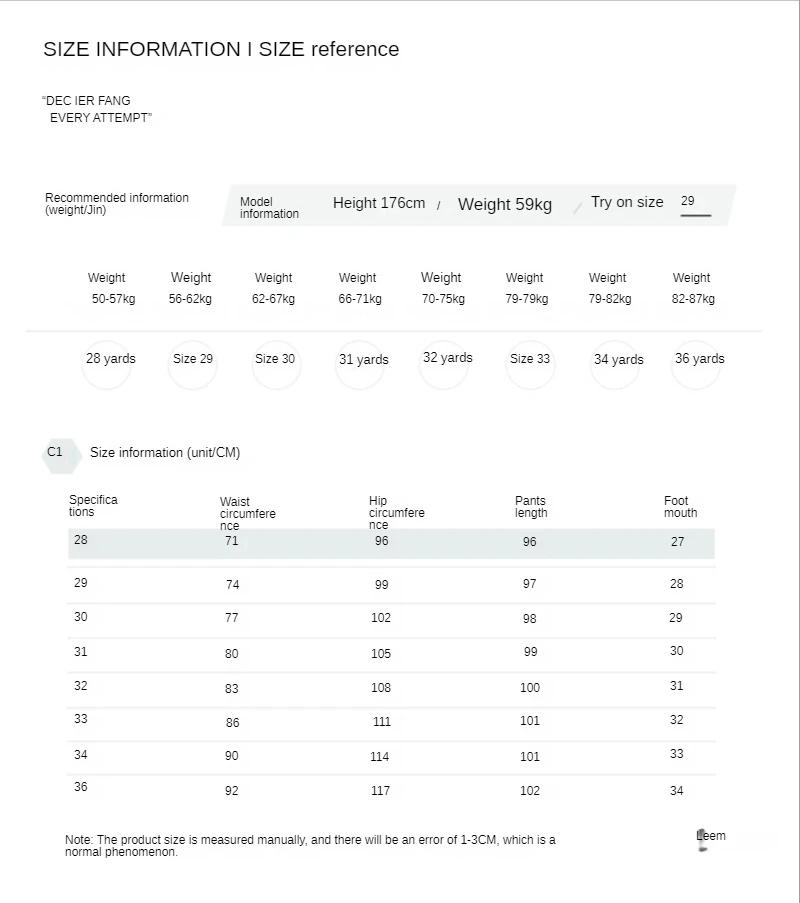Screen dimensions: 800x903
Task: Click the highlighted size 28 table row
Action: tap(391, 543)
